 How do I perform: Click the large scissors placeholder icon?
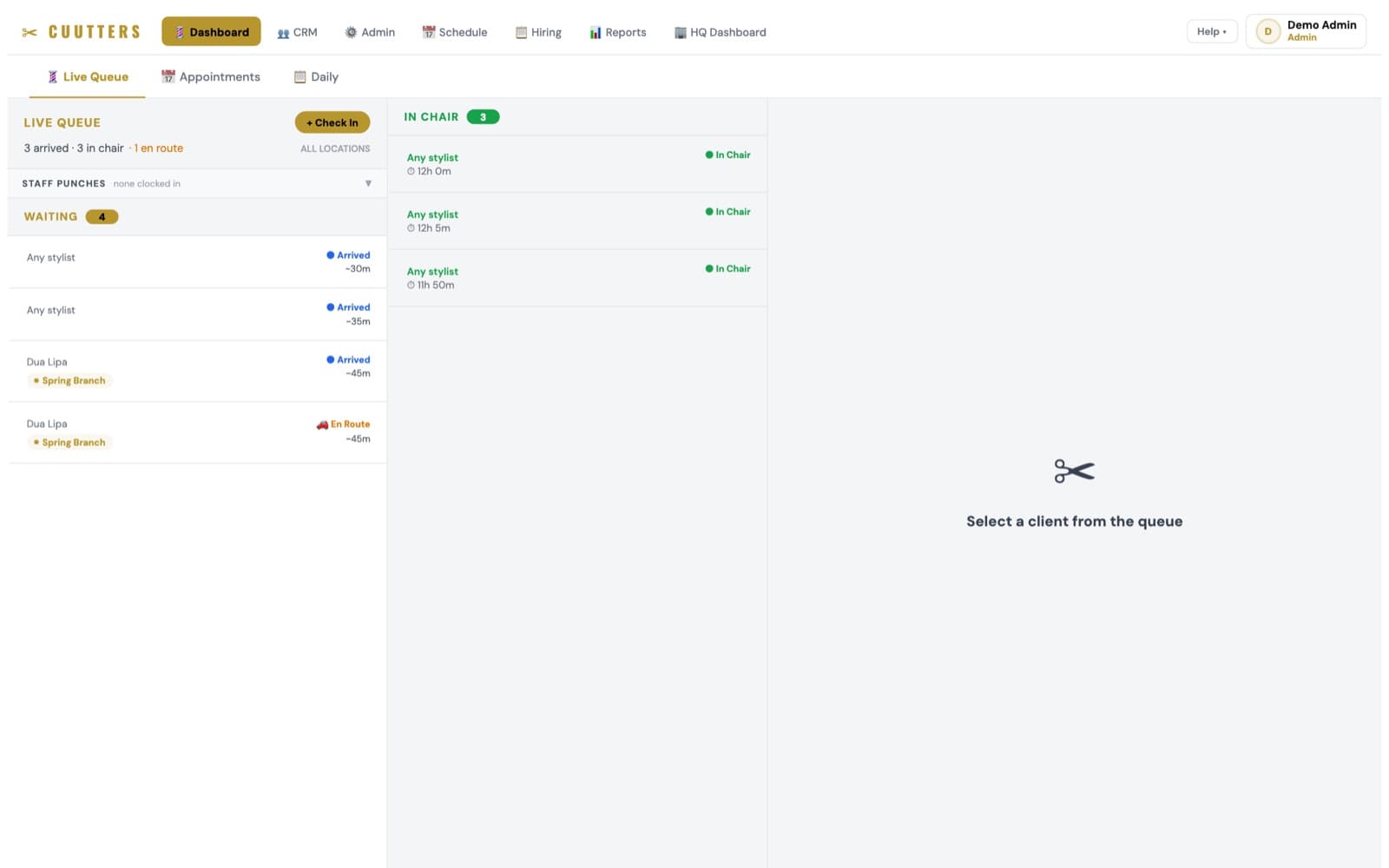[1074, 471]
